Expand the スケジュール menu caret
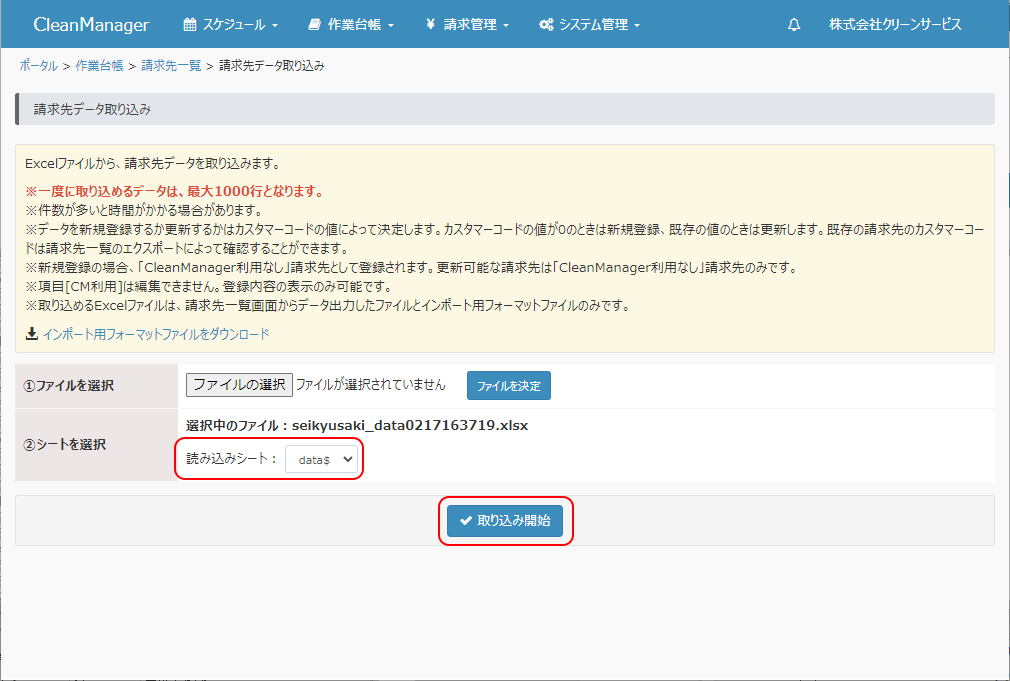The image size is (1010, 681). pos(275,26)
